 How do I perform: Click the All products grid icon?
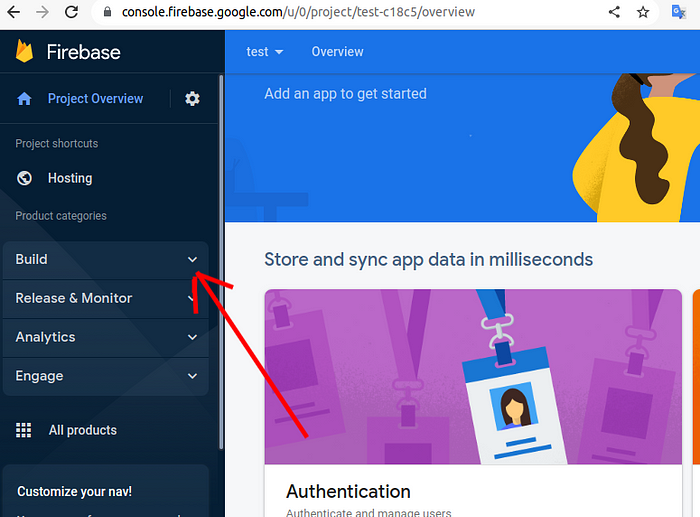[x=24, y=430]
